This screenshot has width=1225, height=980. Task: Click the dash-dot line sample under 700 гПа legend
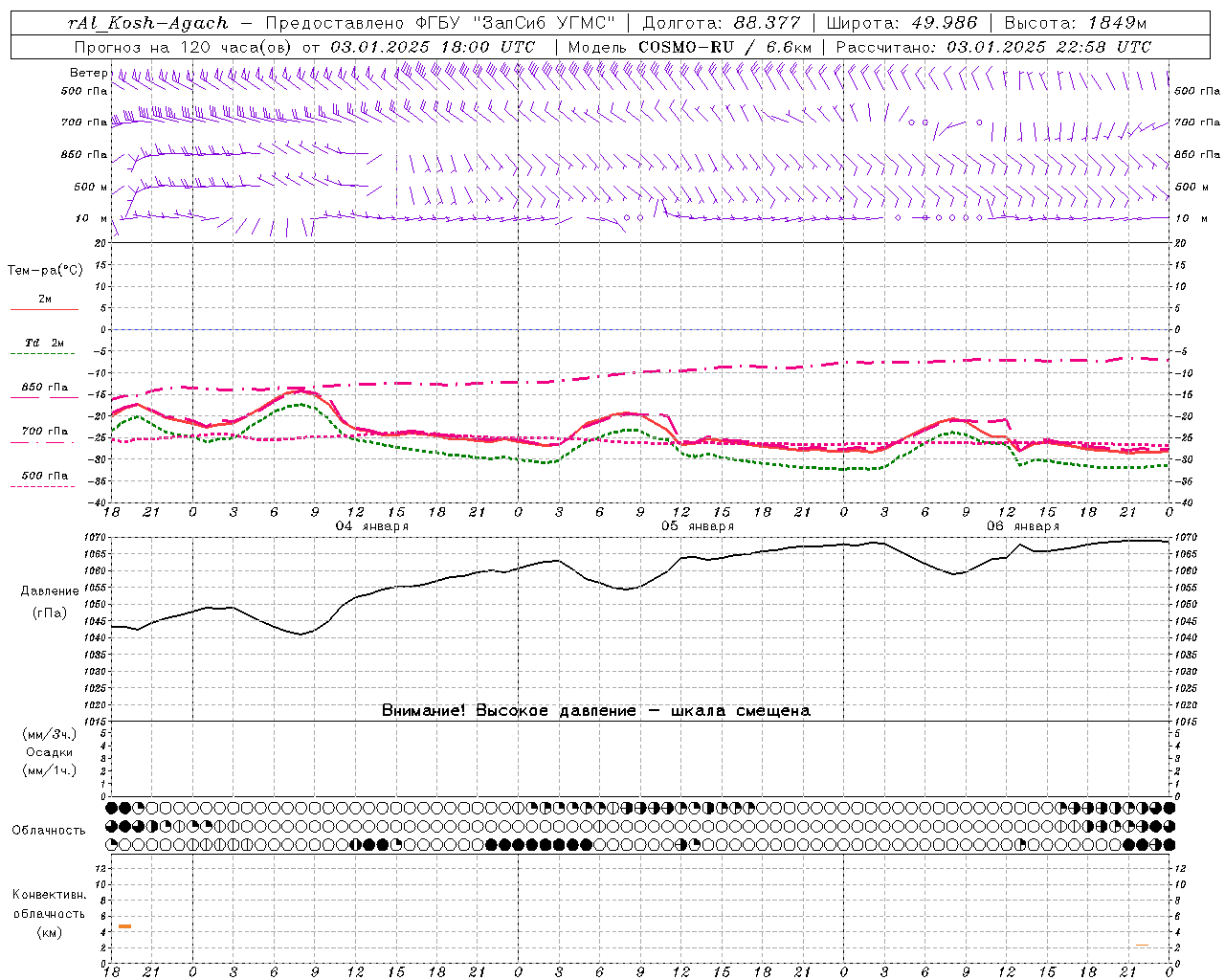click(43, 442)
